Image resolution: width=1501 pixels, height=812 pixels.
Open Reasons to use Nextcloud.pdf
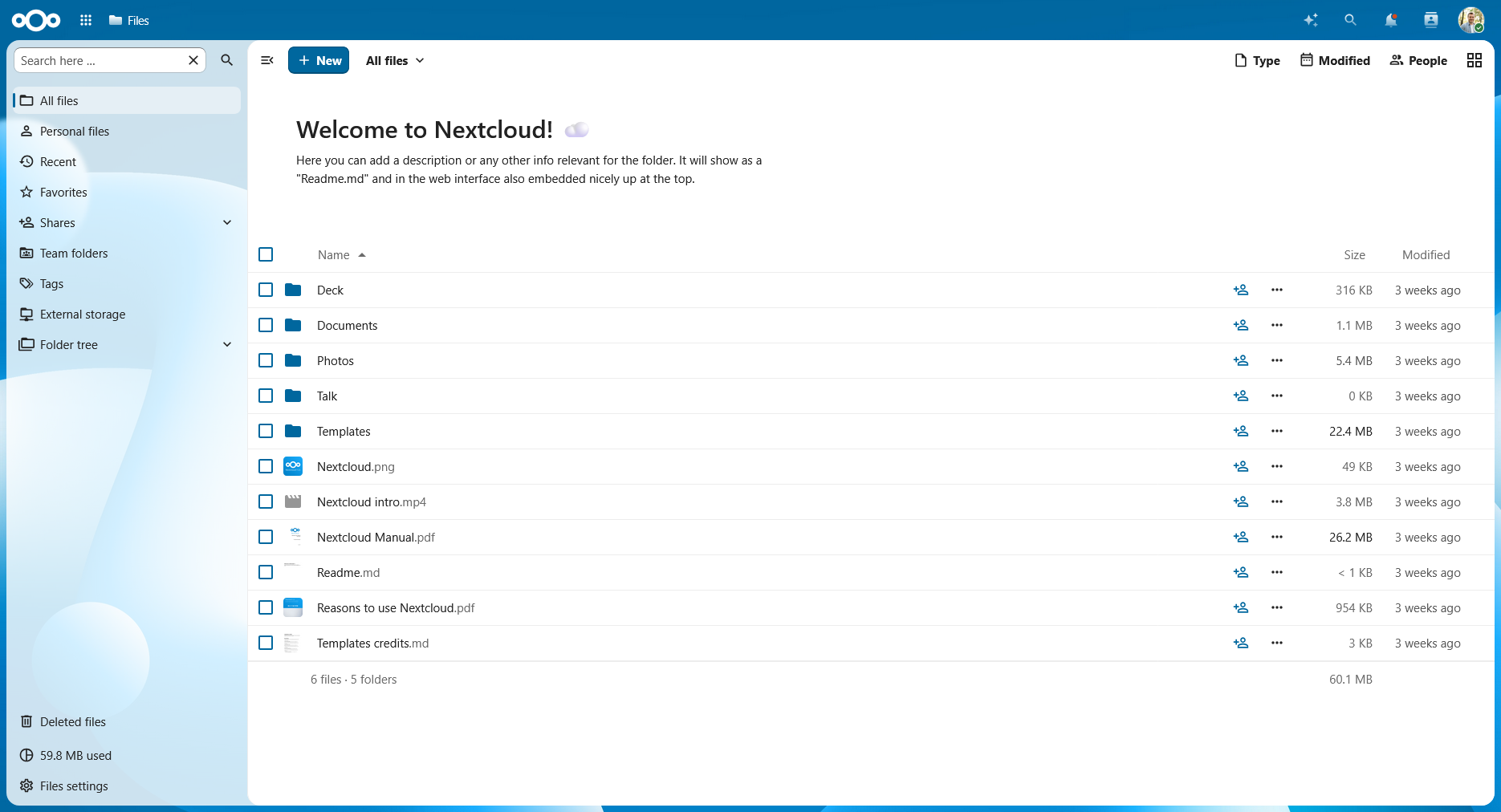coord(396,607)
